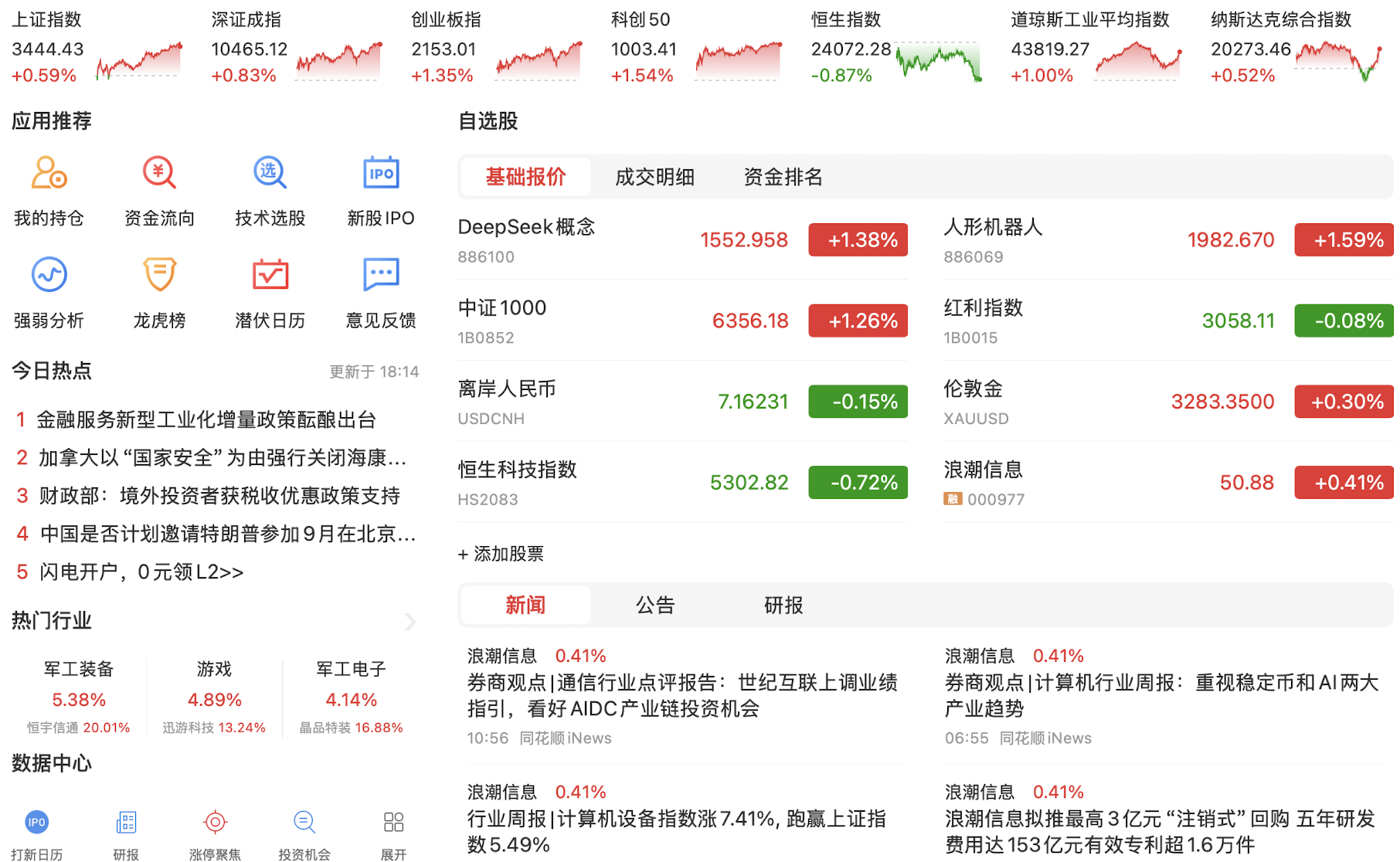Open the 涨停聚焦 target icon
Image resolution: width=1400 pixels, height=862 pixels.
point(215,823)
